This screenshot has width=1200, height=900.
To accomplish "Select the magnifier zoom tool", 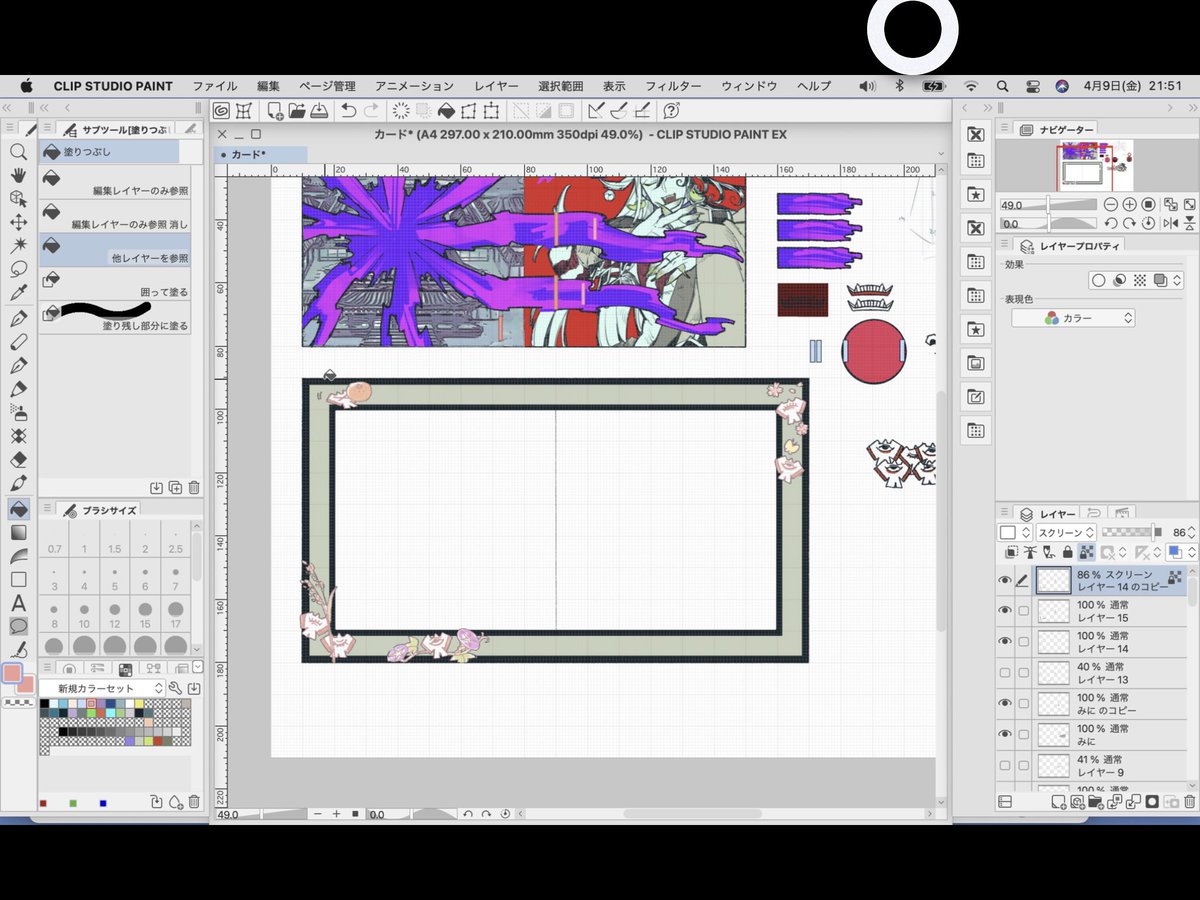I will coord(18,152).
